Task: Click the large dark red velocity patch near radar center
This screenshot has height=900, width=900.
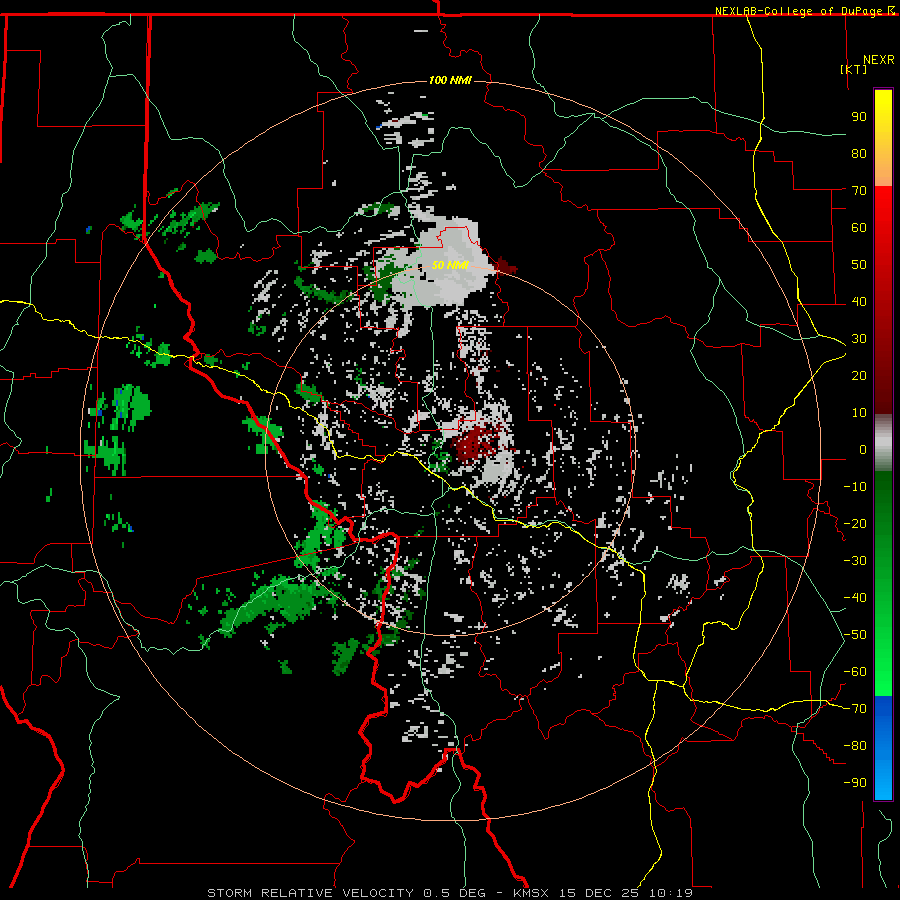Action: tap(474, 442)
